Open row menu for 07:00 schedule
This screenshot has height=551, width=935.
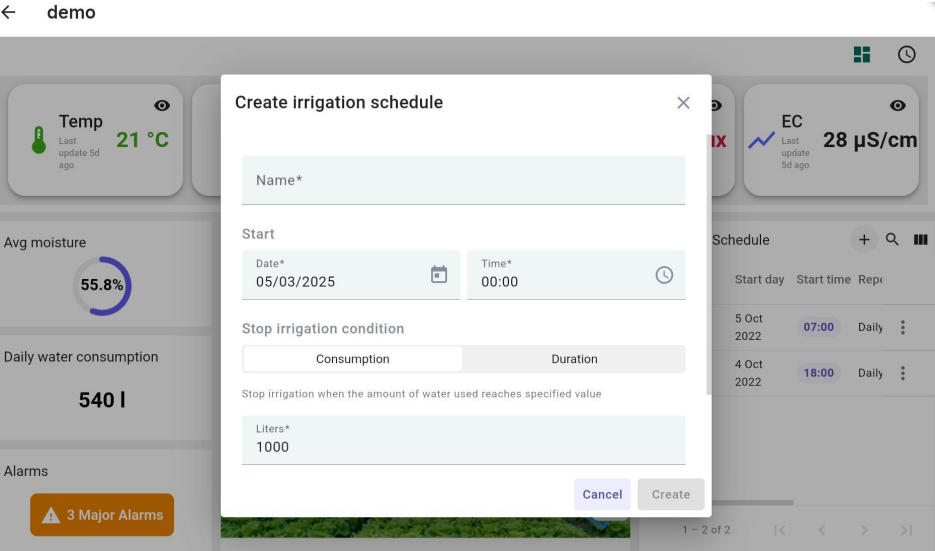click(x=904, y=328)
